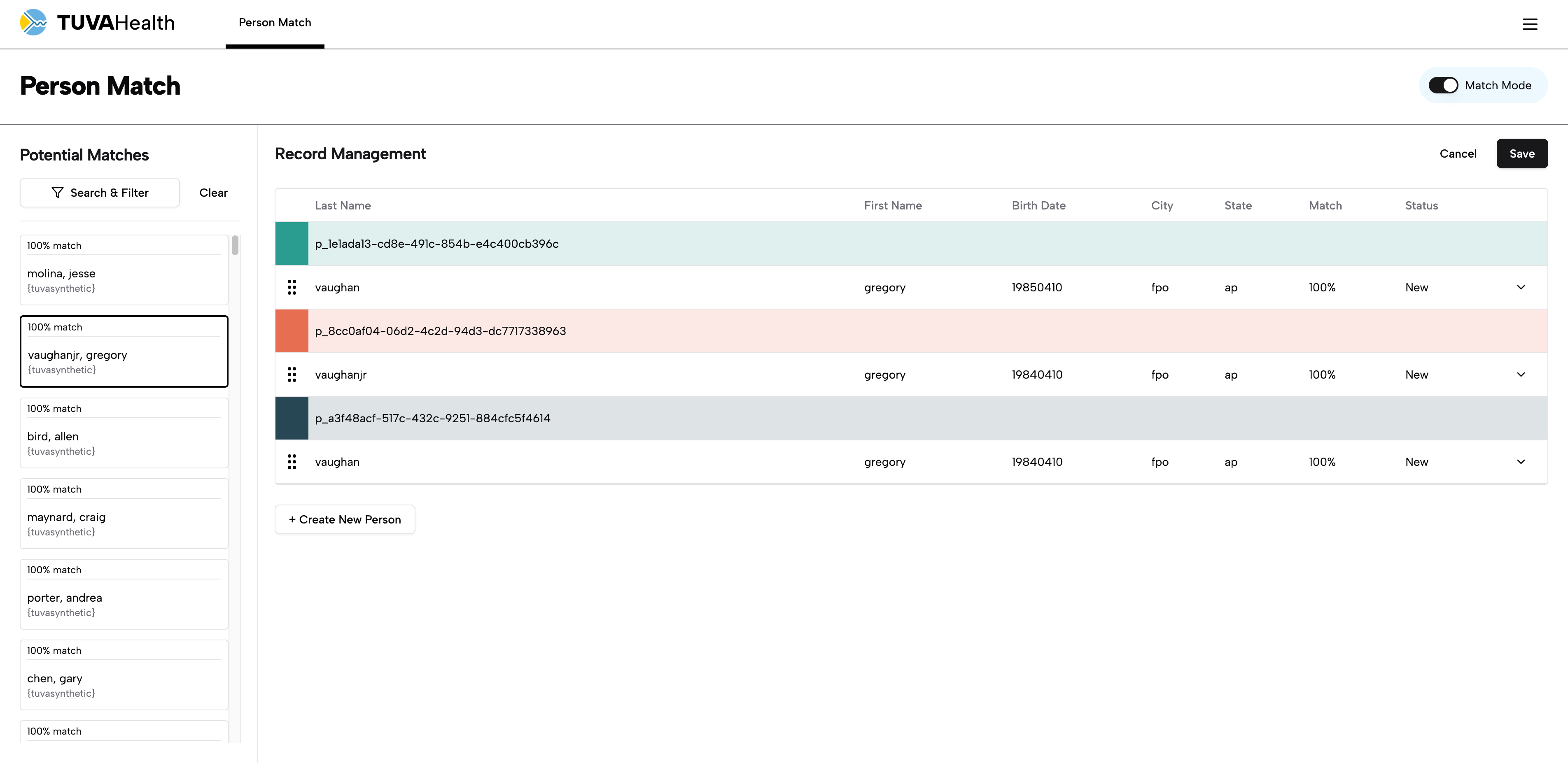Image resolution: width=1568 pixels, height=763 pixels.
Task: Expand the vaughan 19840410 row chevron
Action: click(x=1521, y=462)
